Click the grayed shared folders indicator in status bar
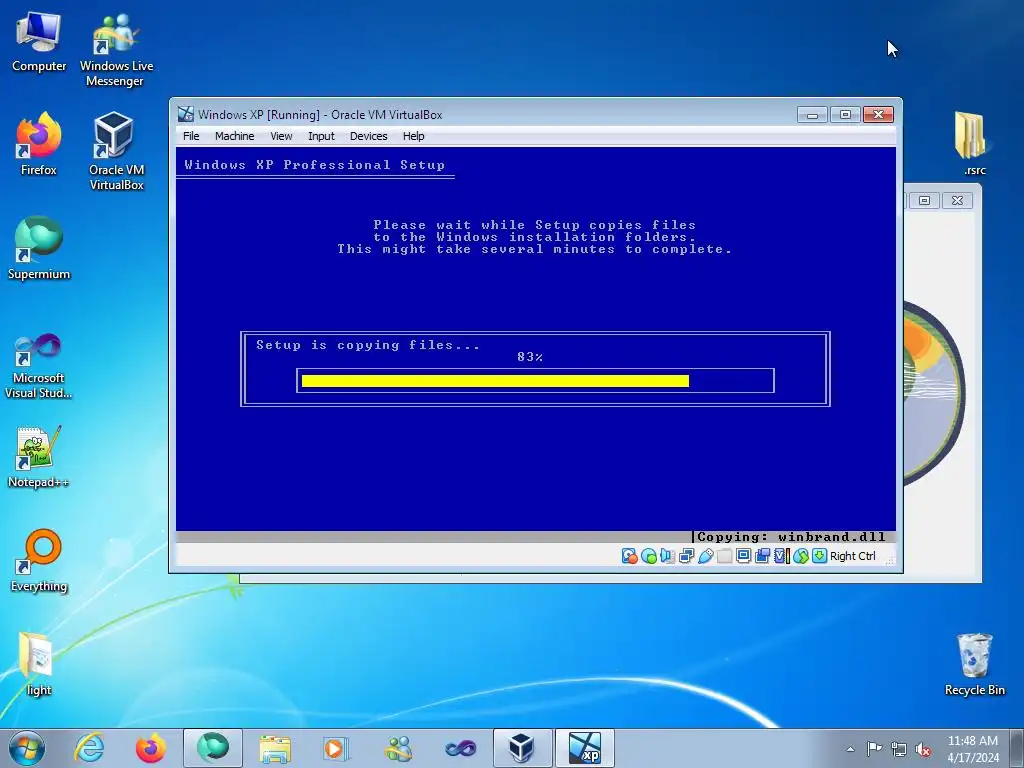Screen dimensions: 1024x768 click(x=724, y=556)
